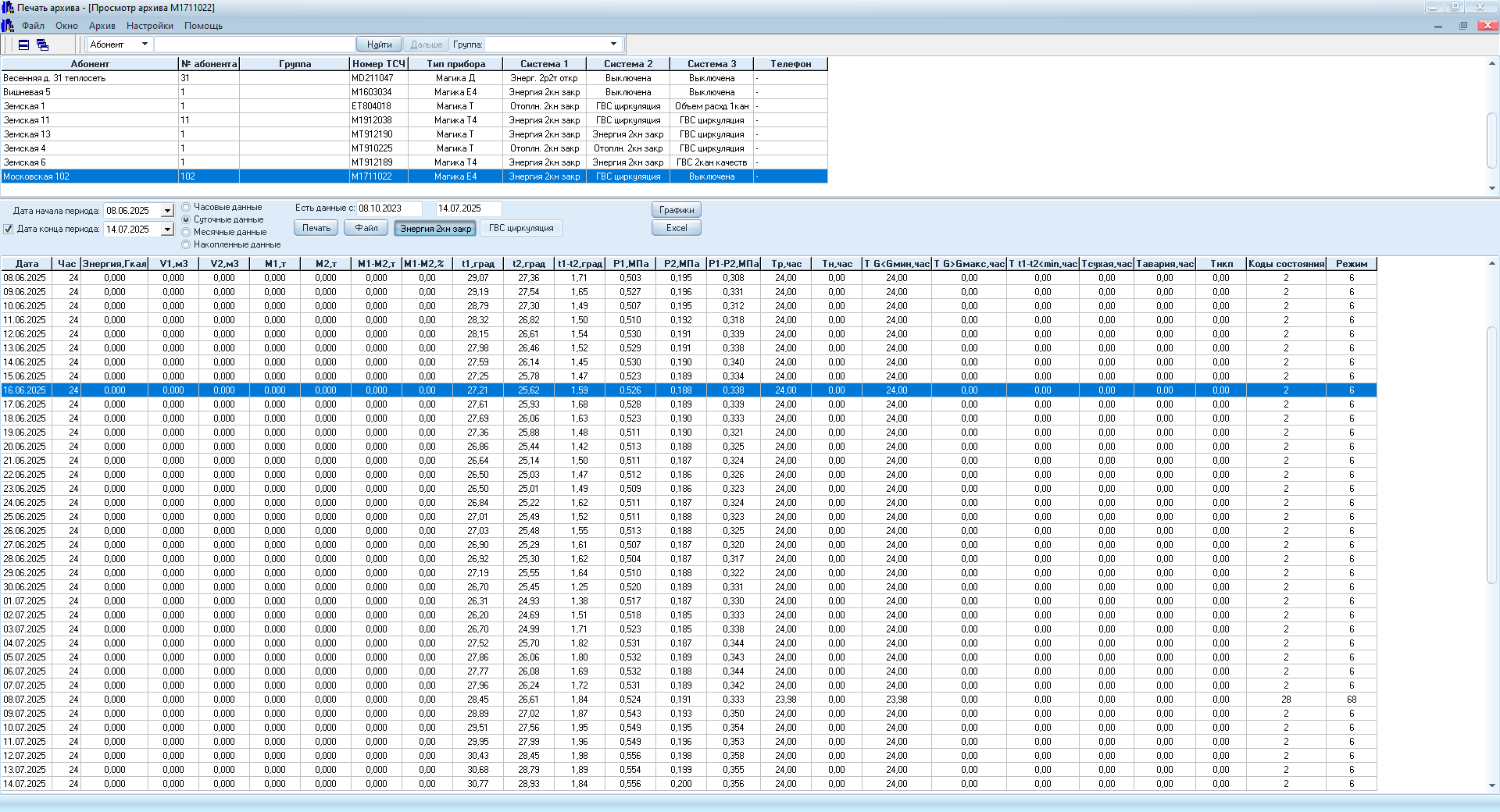Click the down arrow of the data table scrollbar
The image size is (1500, 812).
(x=1491, y=785)
